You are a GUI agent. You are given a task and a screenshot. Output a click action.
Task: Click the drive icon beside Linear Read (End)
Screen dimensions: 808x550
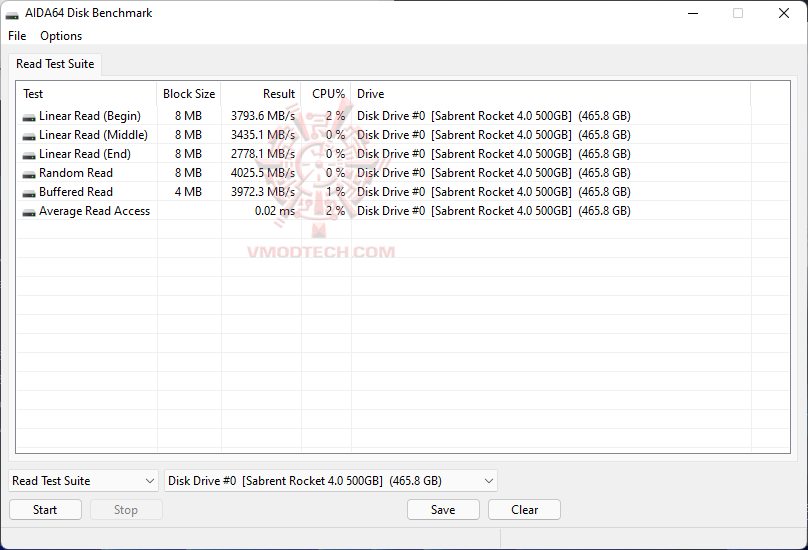(29, 156)
